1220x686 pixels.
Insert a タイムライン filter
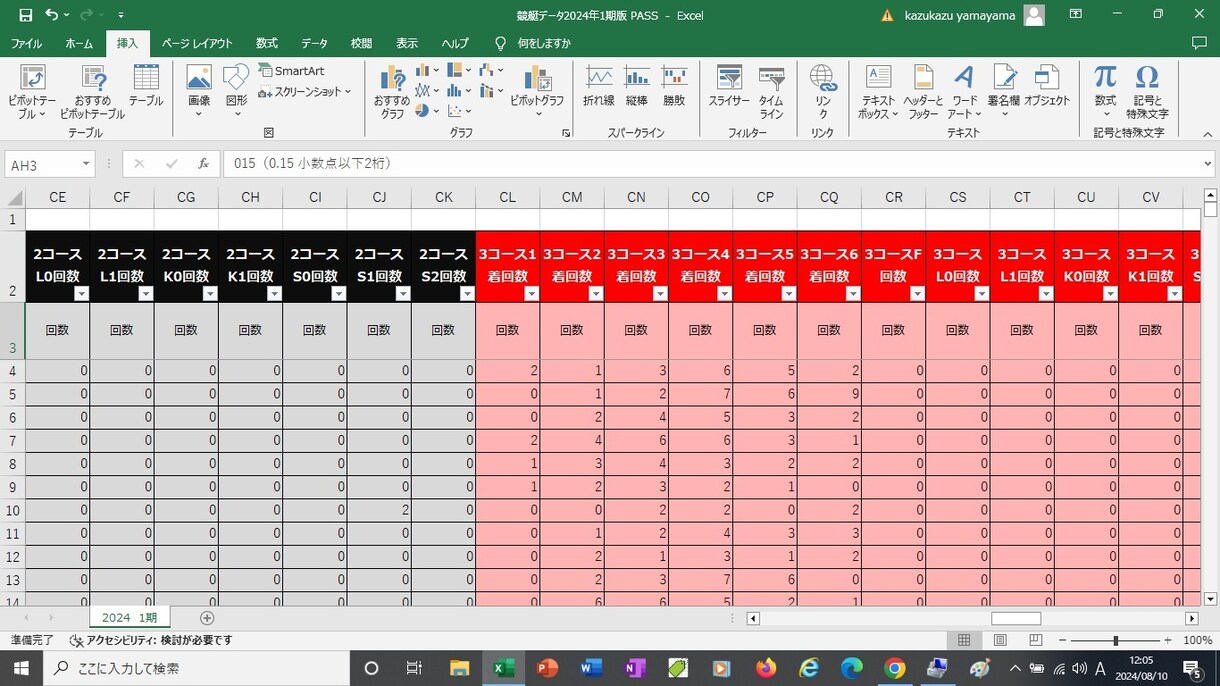(771, 92)
